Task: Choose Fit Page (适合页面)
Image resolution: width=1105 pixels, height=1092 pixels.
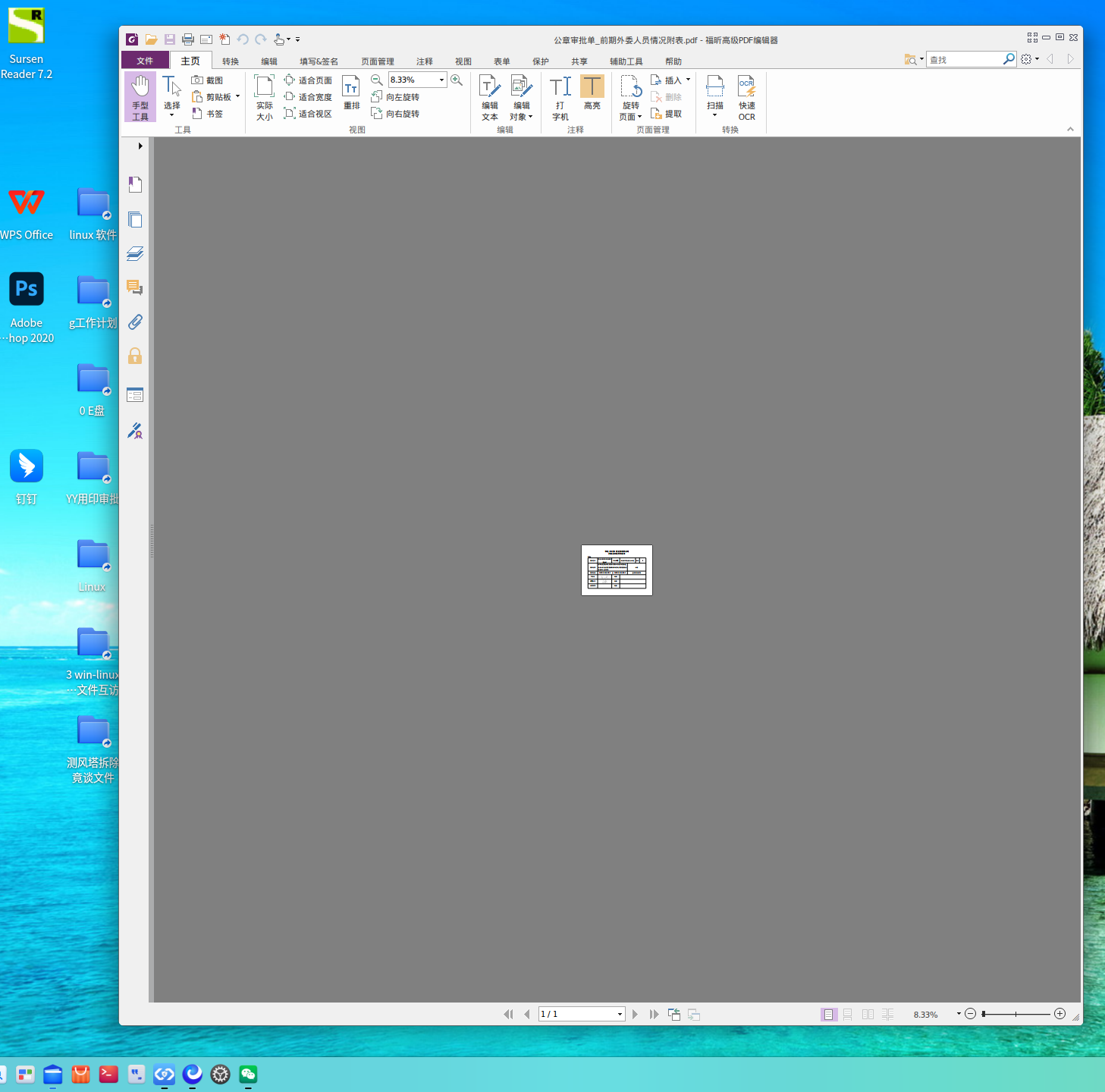Action: pyautogui.click(x=308, y=80)
